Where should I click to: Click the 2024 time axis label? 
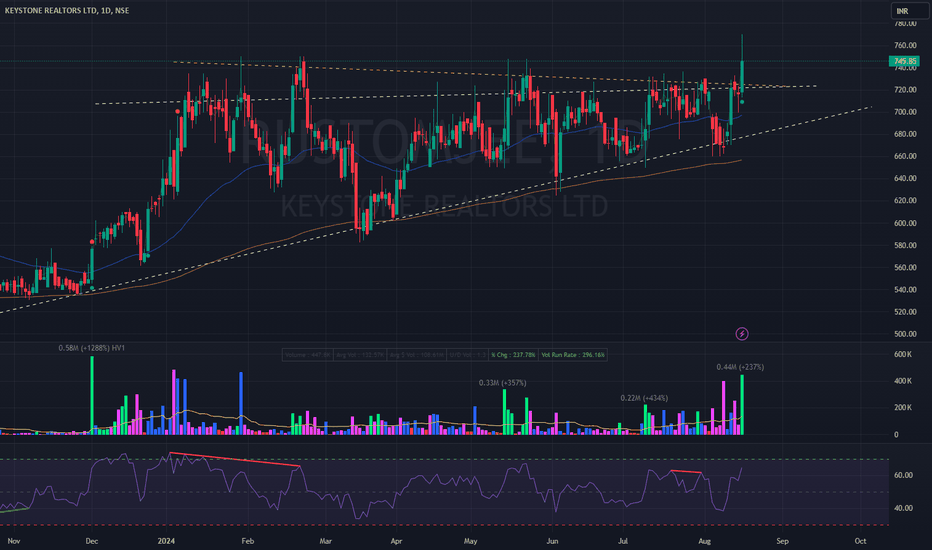(166, 541)
